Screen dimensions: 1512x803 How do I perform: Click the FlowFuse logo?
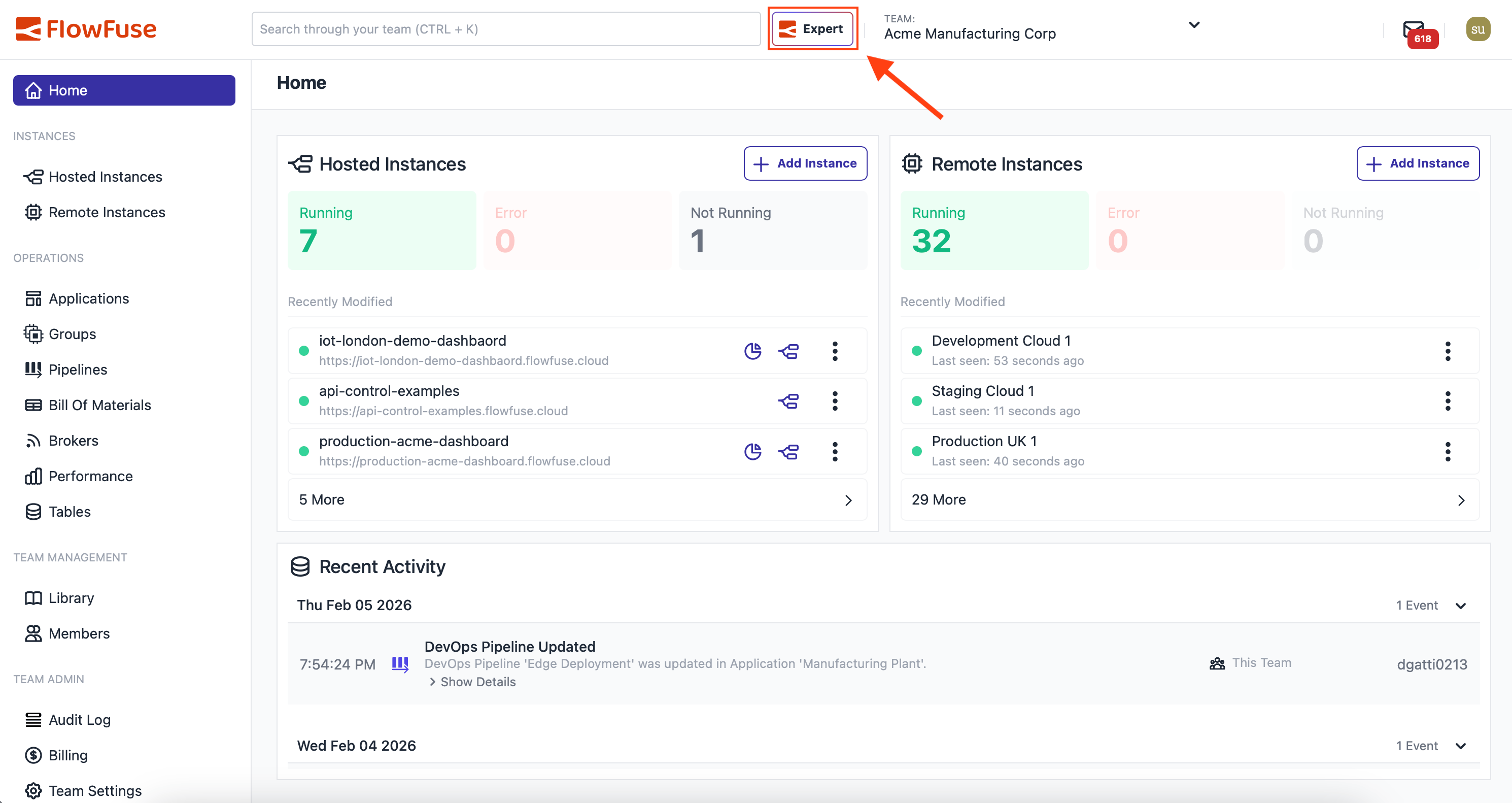86,29
